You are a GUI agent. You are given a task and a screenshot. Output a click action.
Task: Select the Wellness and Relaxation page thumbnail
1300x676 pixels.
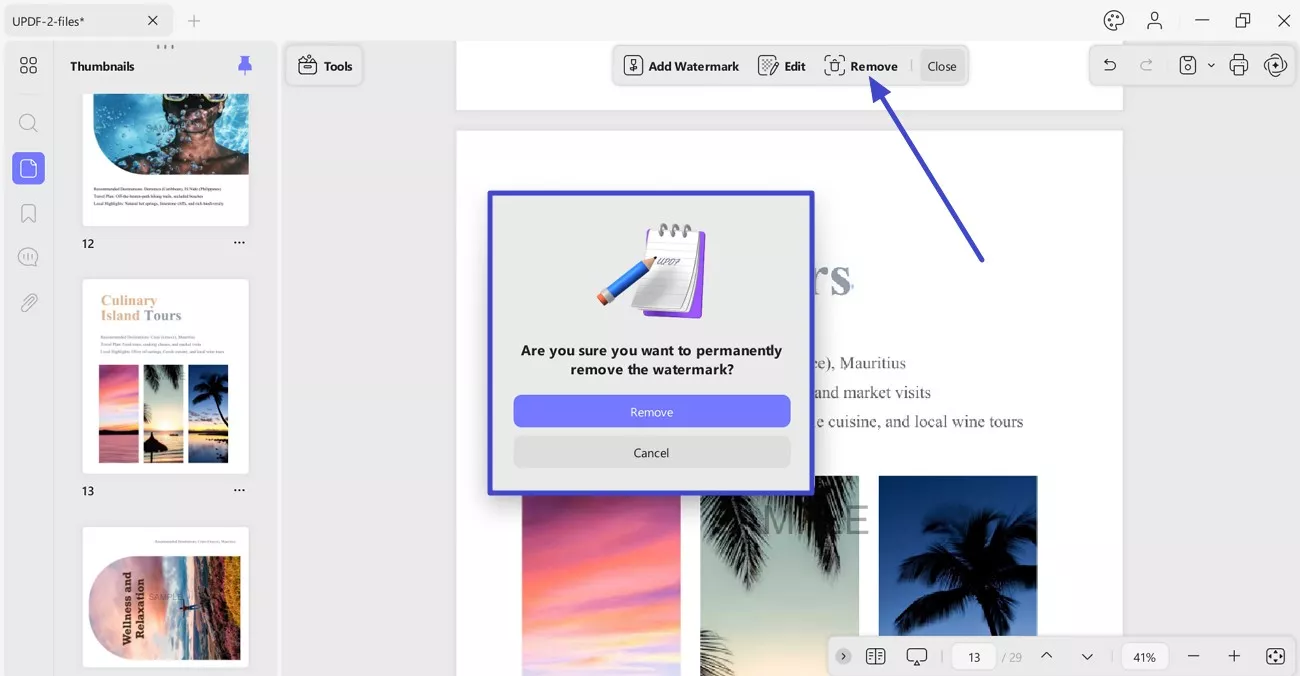coord(166,597)
